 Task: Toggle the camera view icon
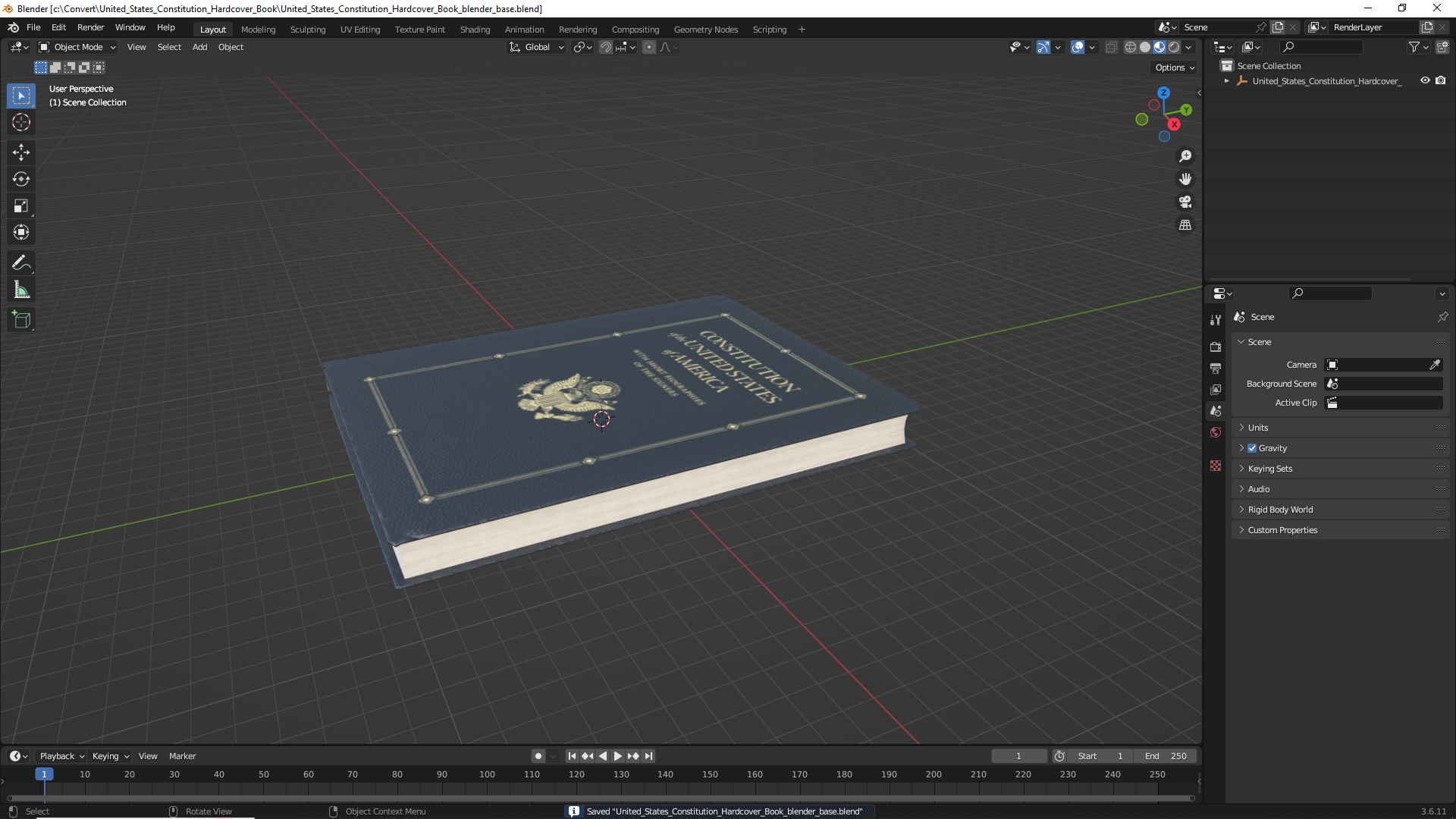(1185, 202)
